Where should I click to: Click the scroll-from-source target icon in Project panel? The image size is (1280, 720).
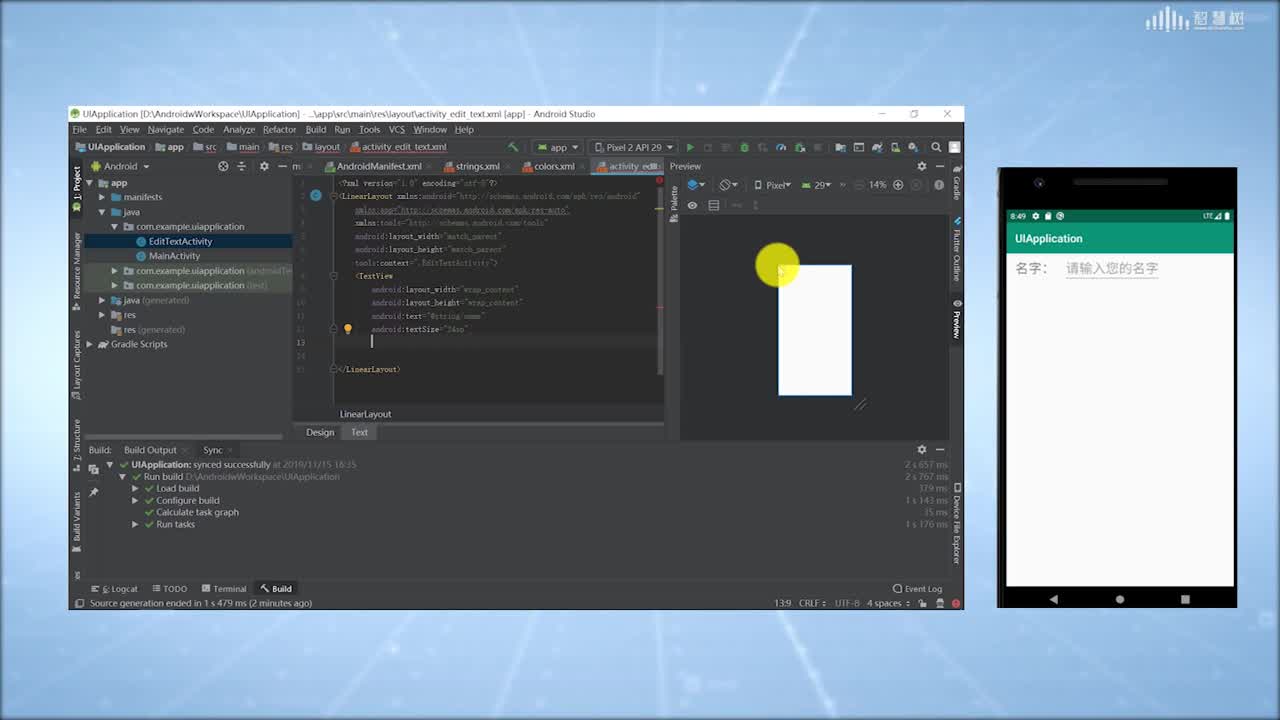pyautogui.click(x=223, y=166)
